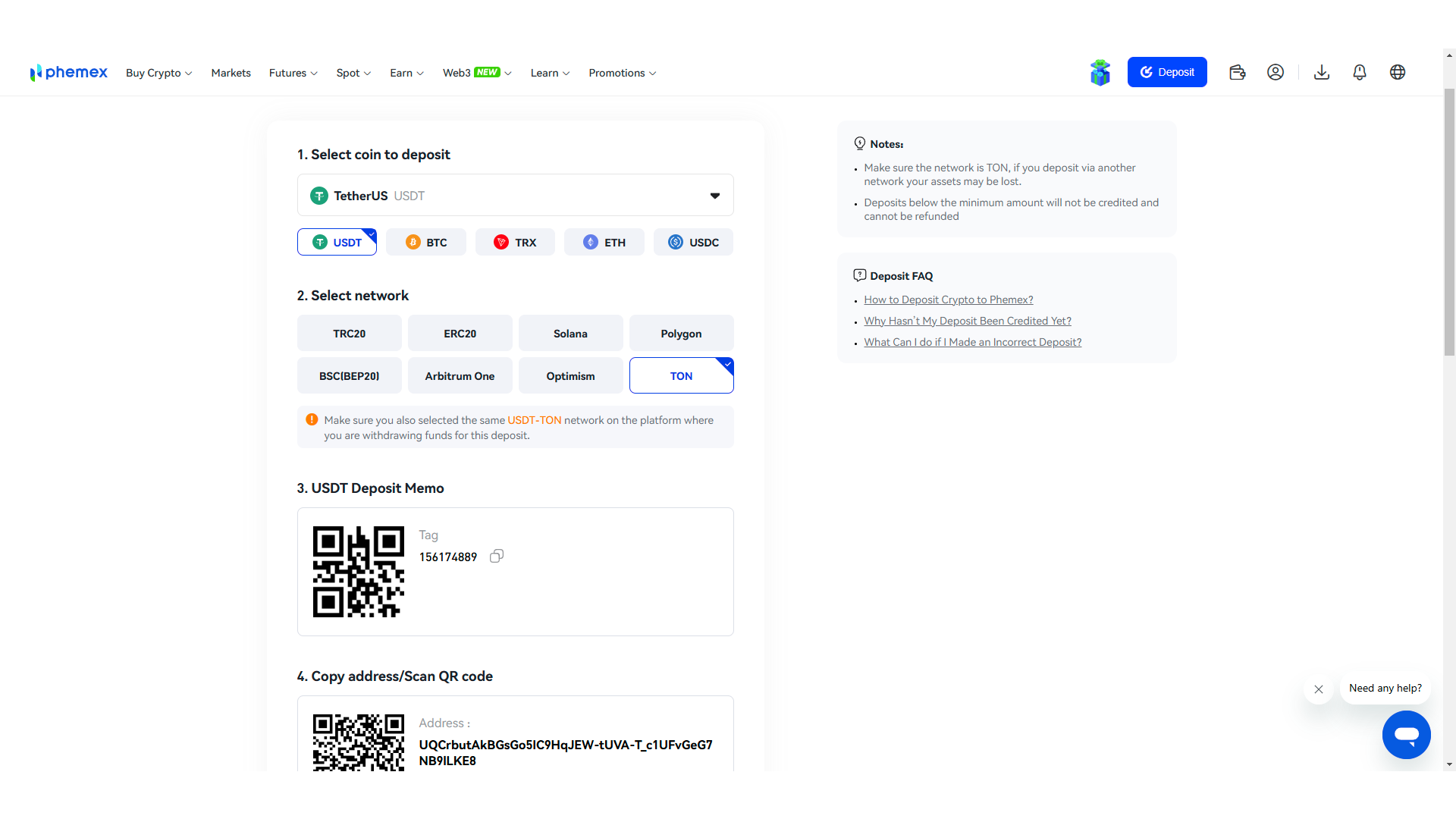Expand the Spot menu
This screenshot has height=819, width=1456.
tap(353, 73)
